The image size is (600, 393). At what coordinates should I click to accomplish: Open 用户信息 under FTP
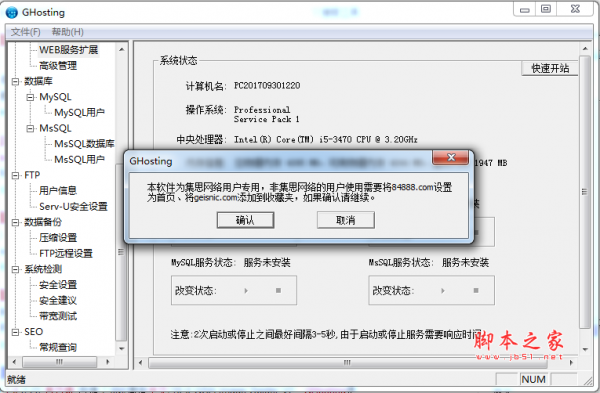click(58, 191)
